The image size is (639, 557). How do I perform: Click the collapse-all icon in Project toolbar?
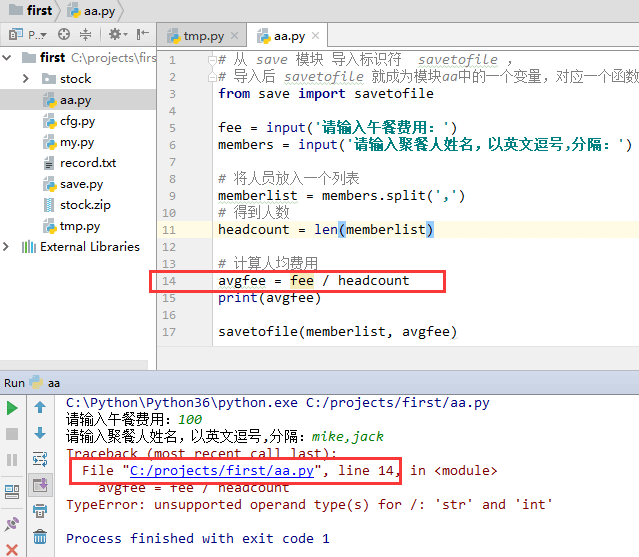86,34
